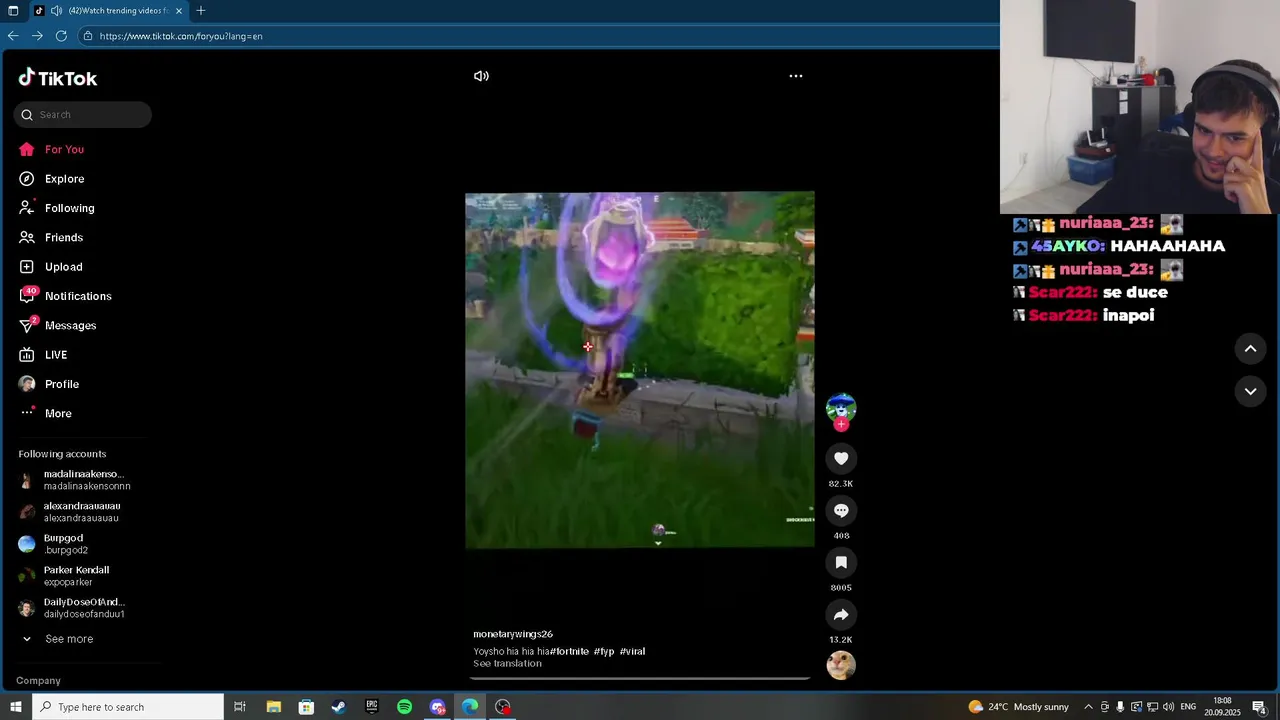
Task: Open the Friends page
Action: [x=63, y=237]
